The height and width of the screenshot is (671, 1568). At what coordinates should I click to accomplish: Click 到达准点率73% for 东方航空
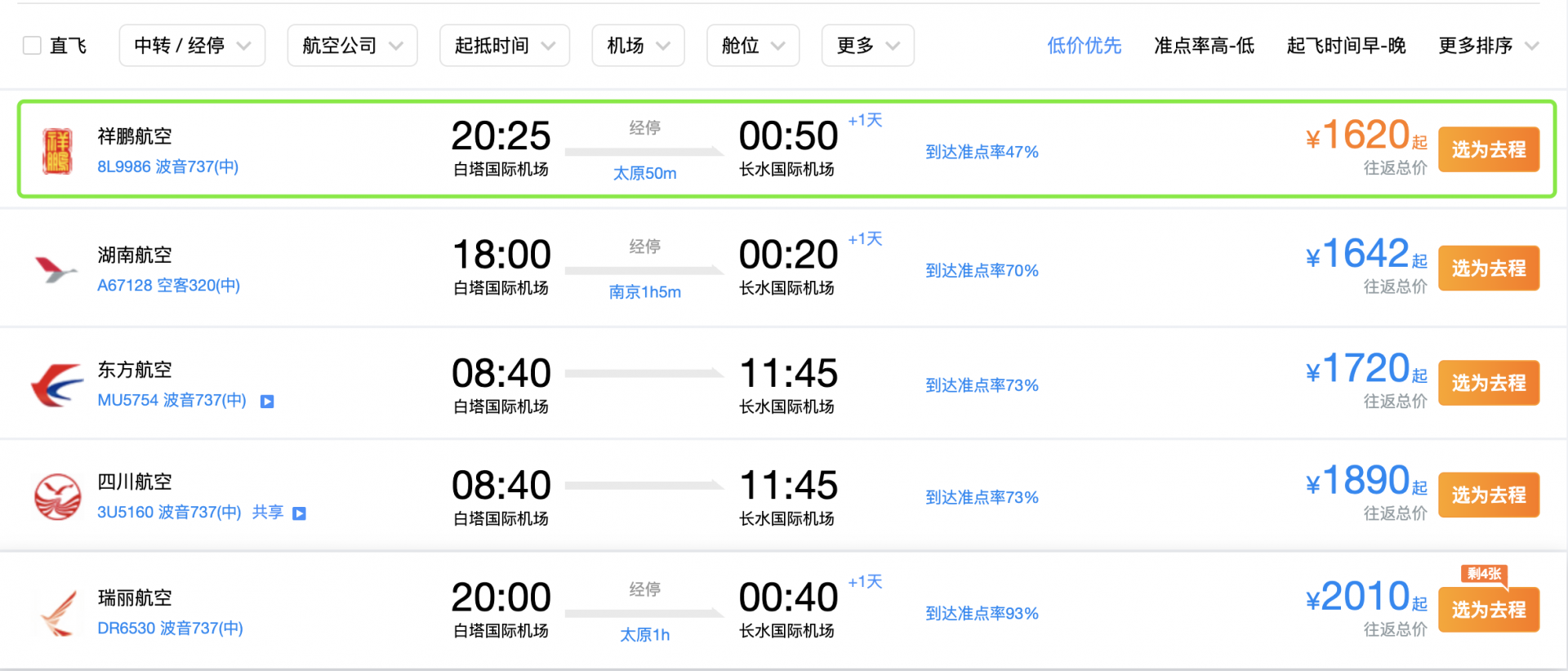click(982, 385)
